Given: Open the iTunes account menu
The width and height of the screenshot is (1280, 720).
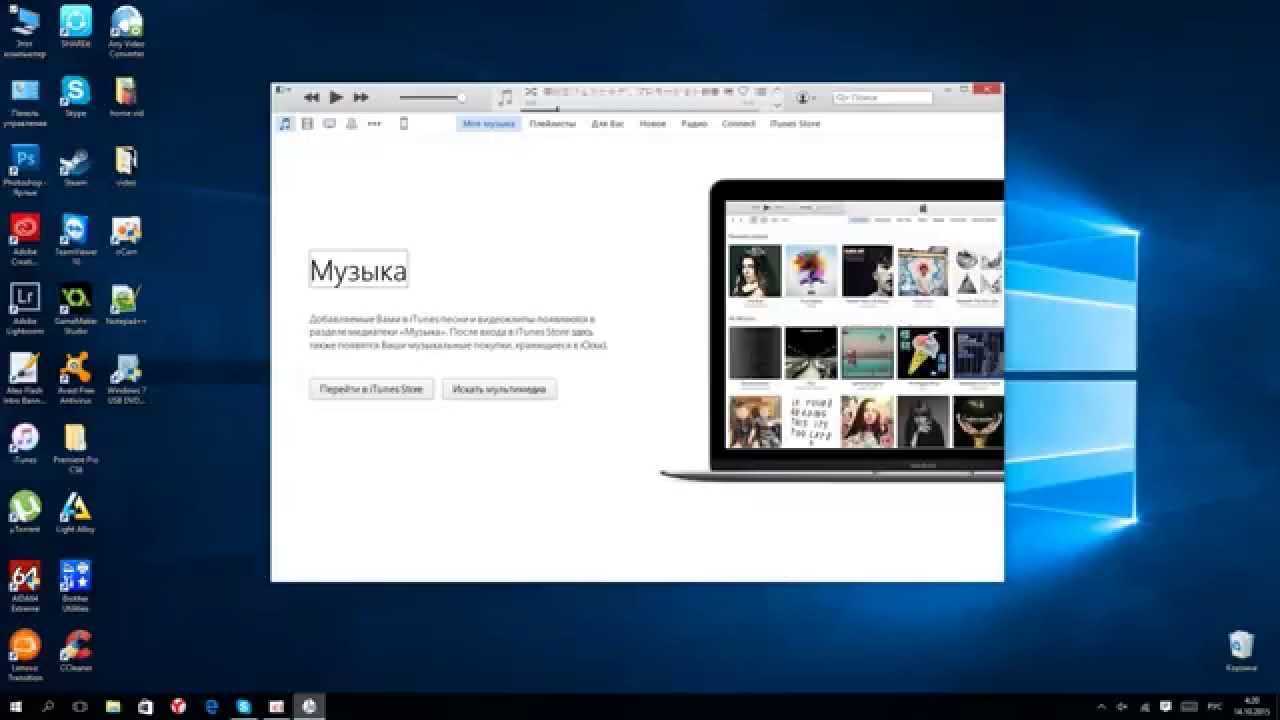Looking at the screenshot, I should click(805, 98).
